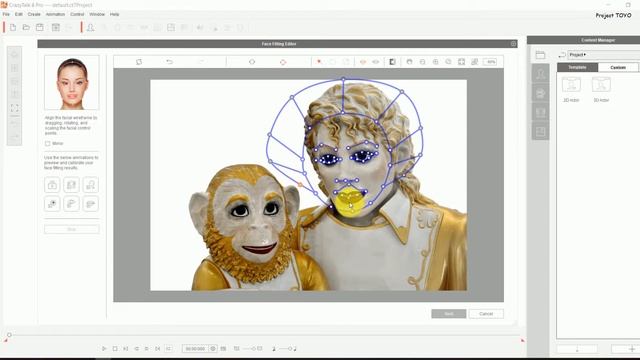
Task: Open the Create menu
Action: click(x=34, y=14)
